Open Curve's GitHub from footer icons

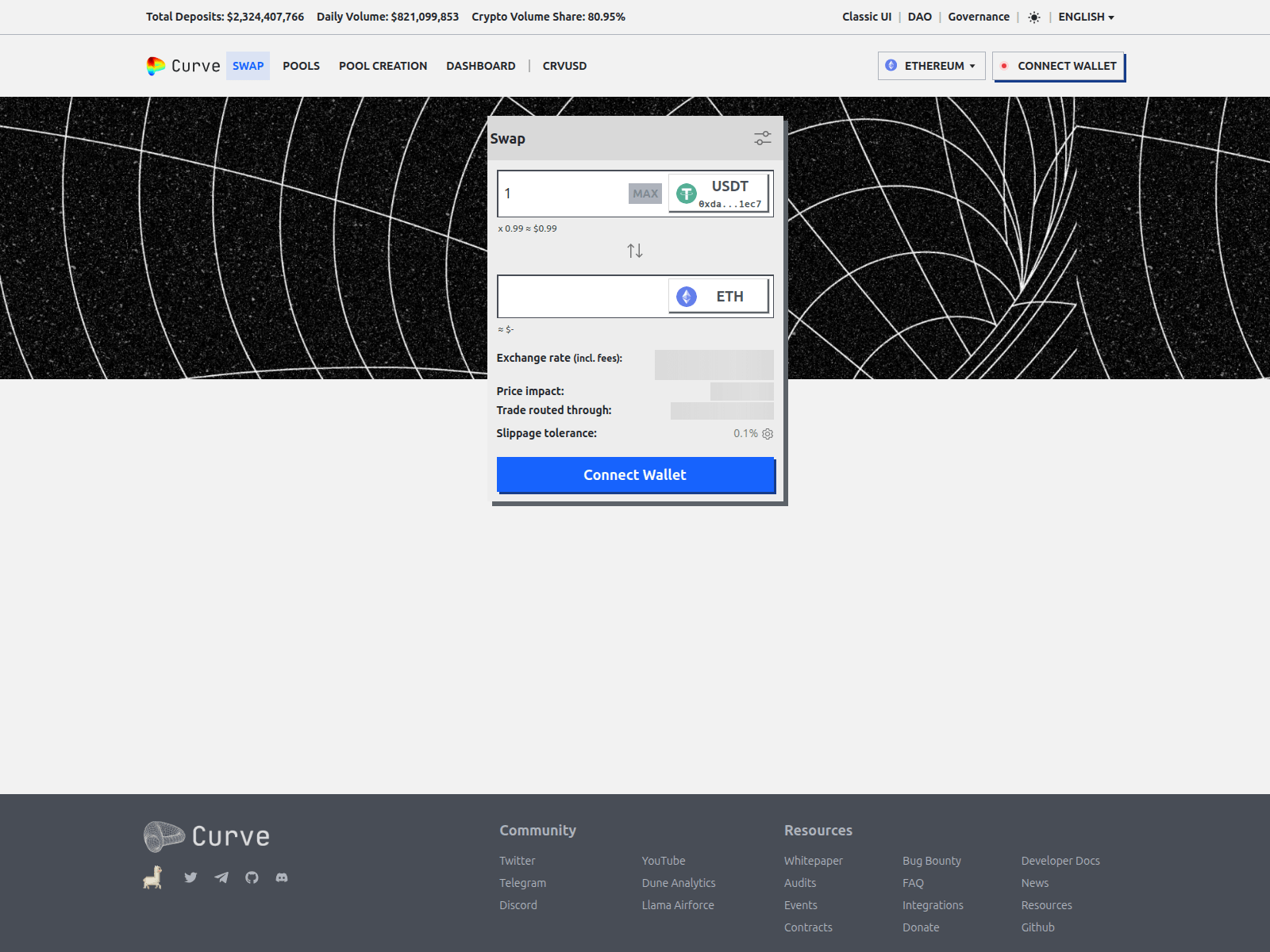click(252, 877)
